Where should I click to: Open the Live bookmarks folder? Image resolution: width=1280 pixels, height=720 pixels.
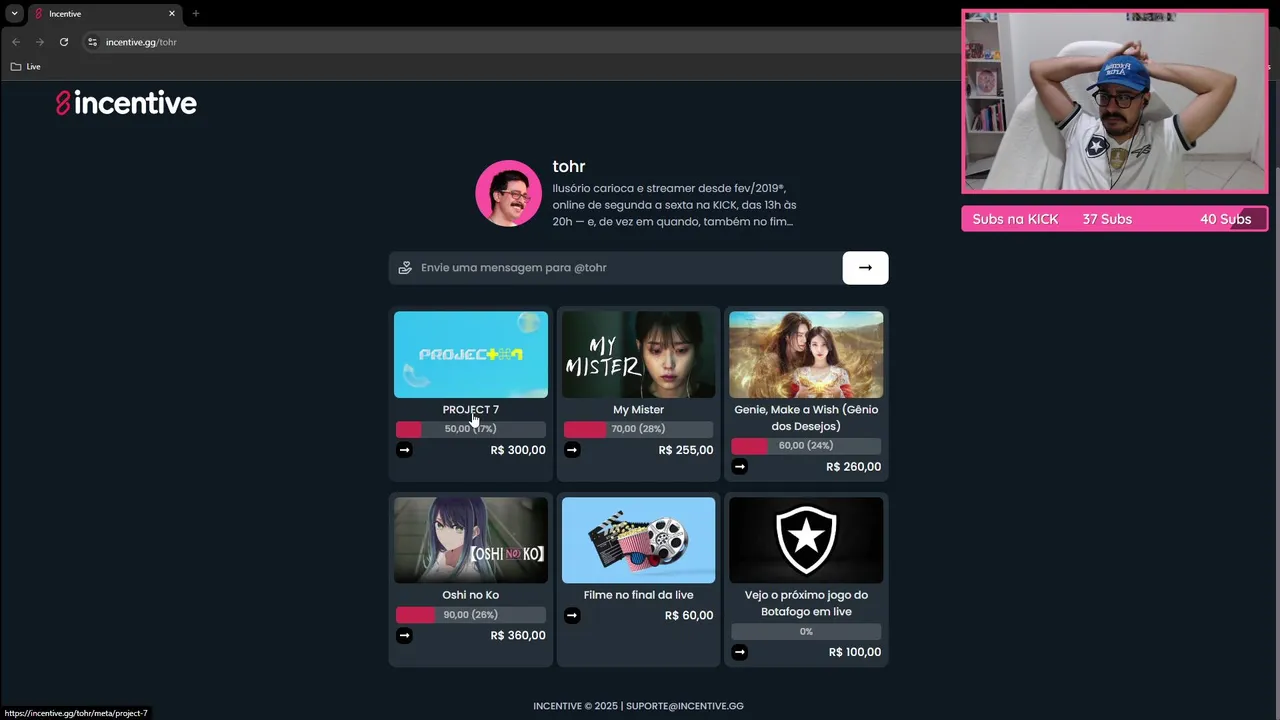coord(26,67)
